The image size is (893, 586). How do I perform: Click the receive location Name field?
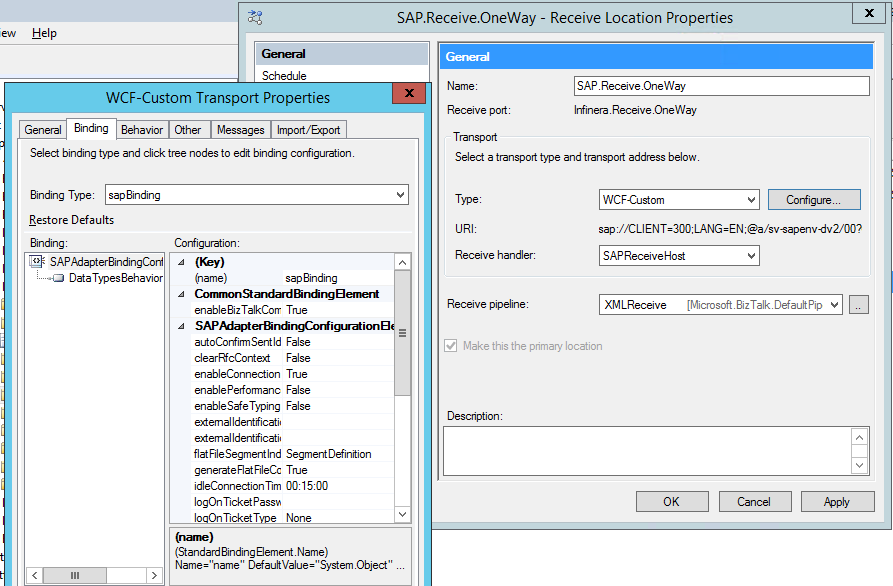tap(722, 86)
